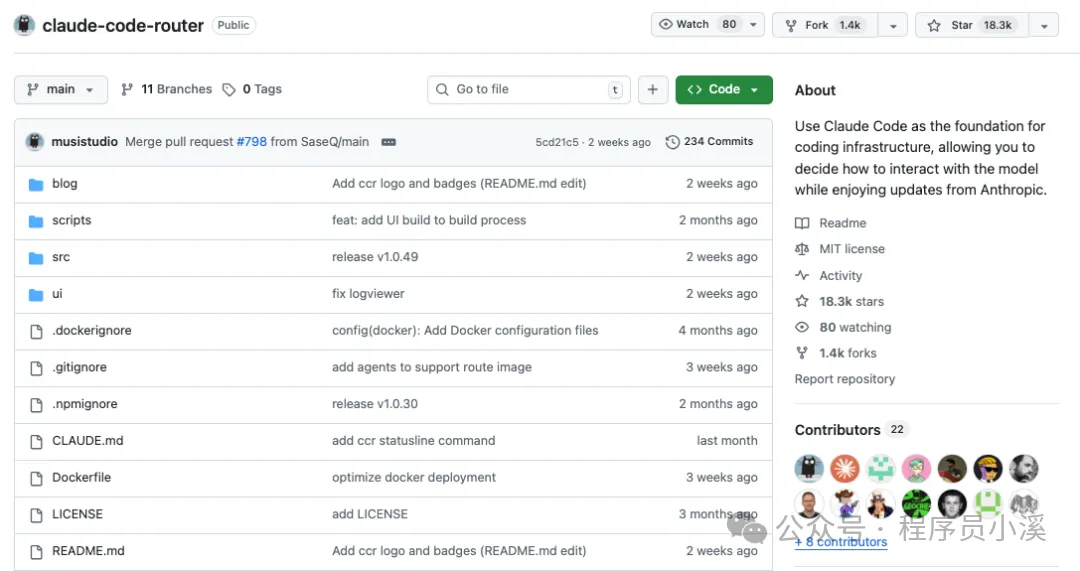
Task: Click the folder icon for scripts
Action: pyautogui.click(x=36, y=220)
